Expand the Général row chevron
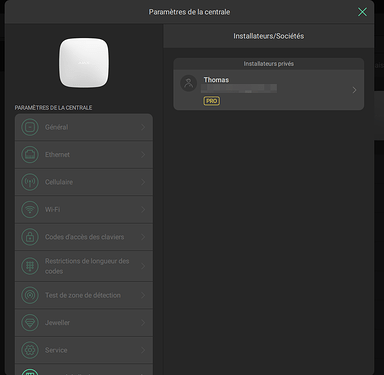Image resolution: width=384 pixels, height=375 pixels. (x=143, y=127)
